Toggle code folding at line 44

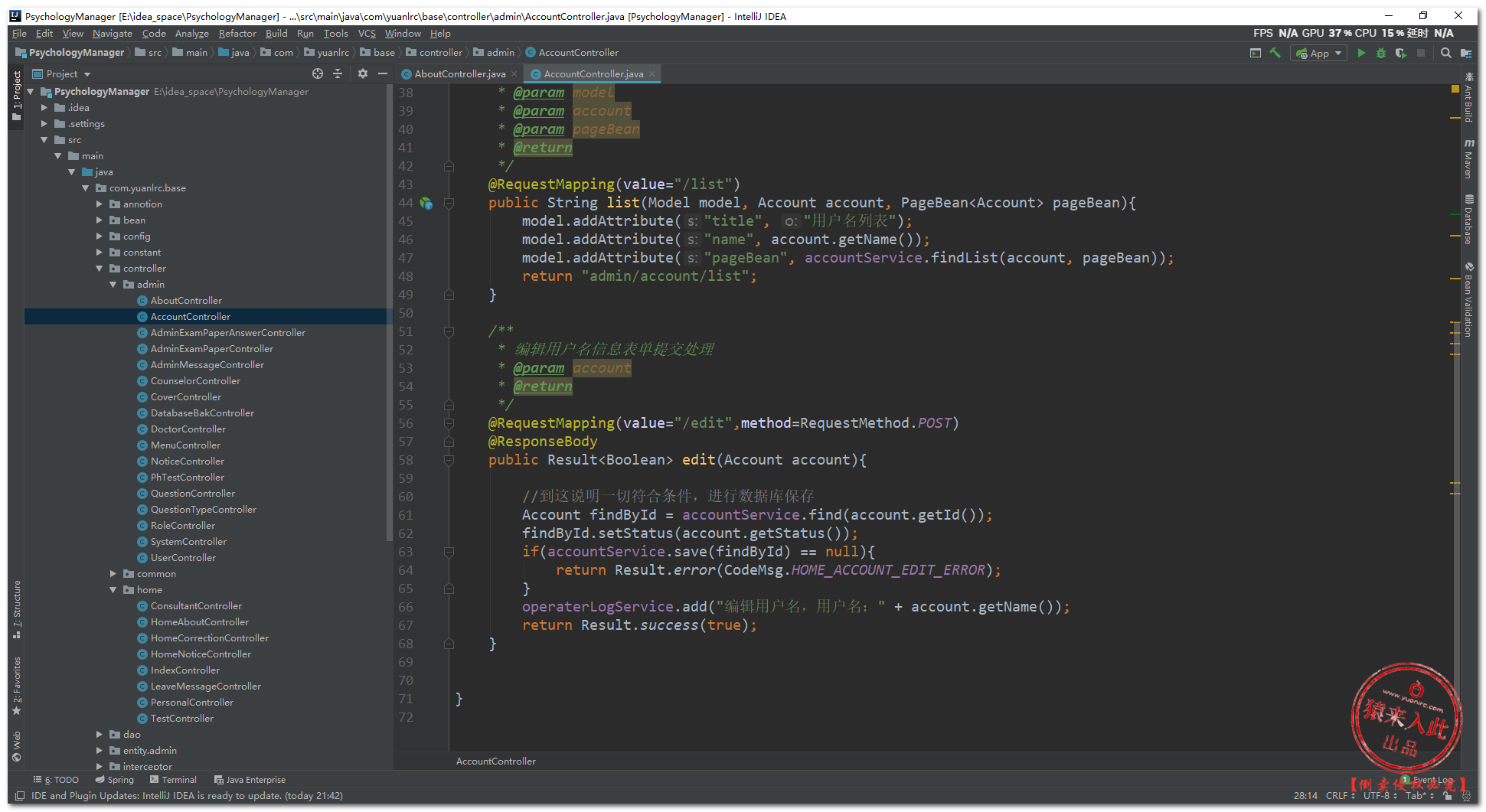coord(449,203)
